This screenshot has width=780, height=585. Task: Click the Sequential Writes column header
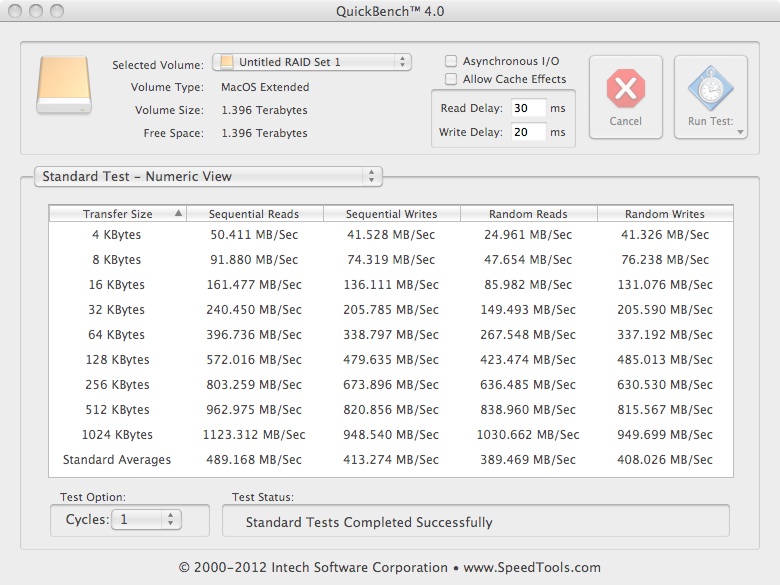(391, 214)
